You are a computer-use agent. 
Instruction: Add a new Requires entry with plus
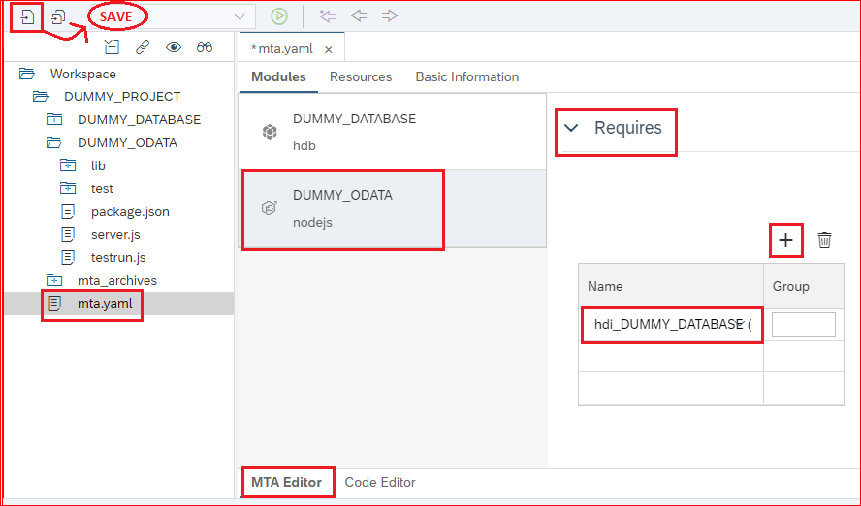point(786,240)
